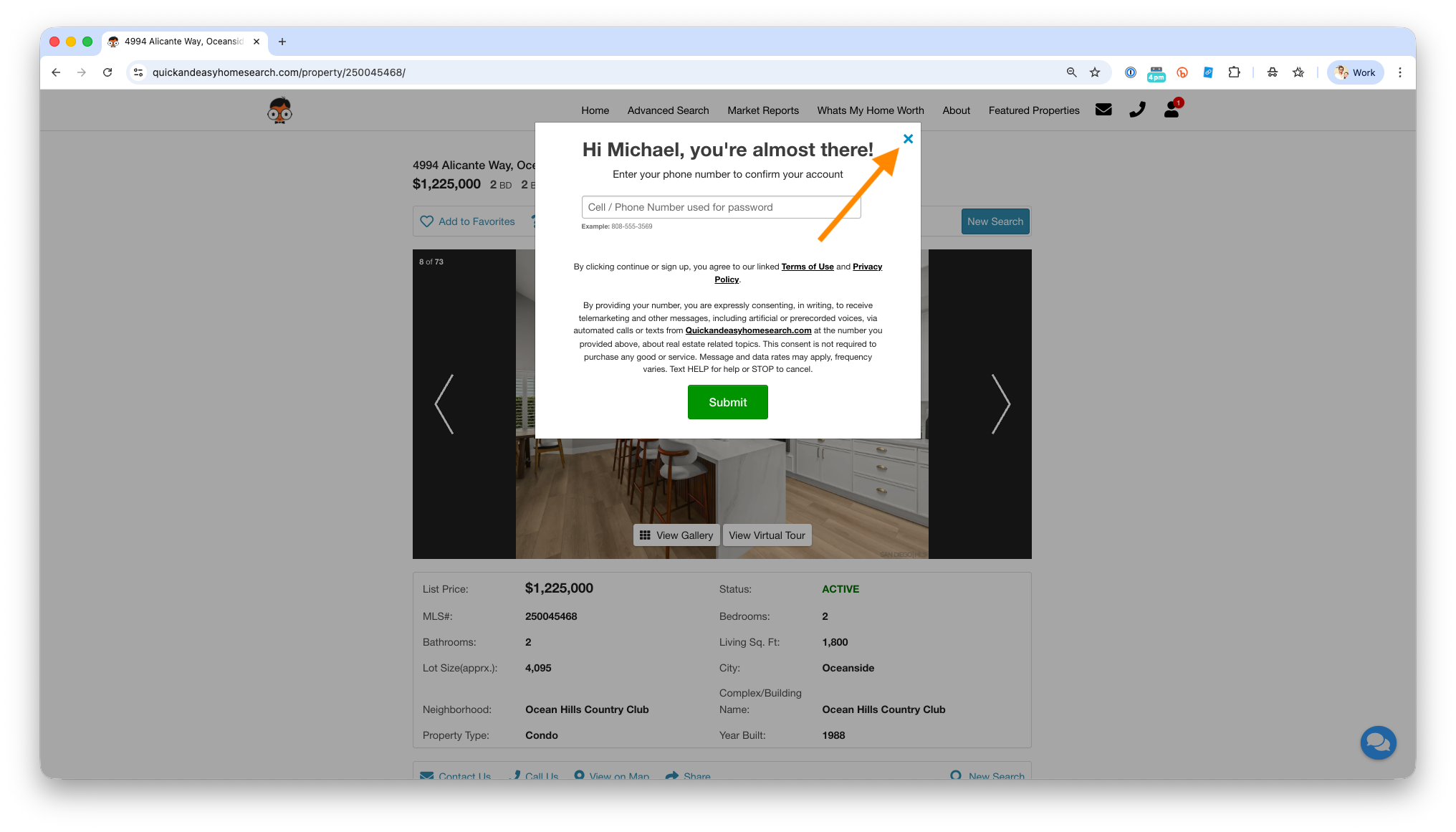Image resolution: width=1456 pixels, height=832 pixels.
Task: Show next photo with right arrow chevron
Action: click(x=1000, y=404)
